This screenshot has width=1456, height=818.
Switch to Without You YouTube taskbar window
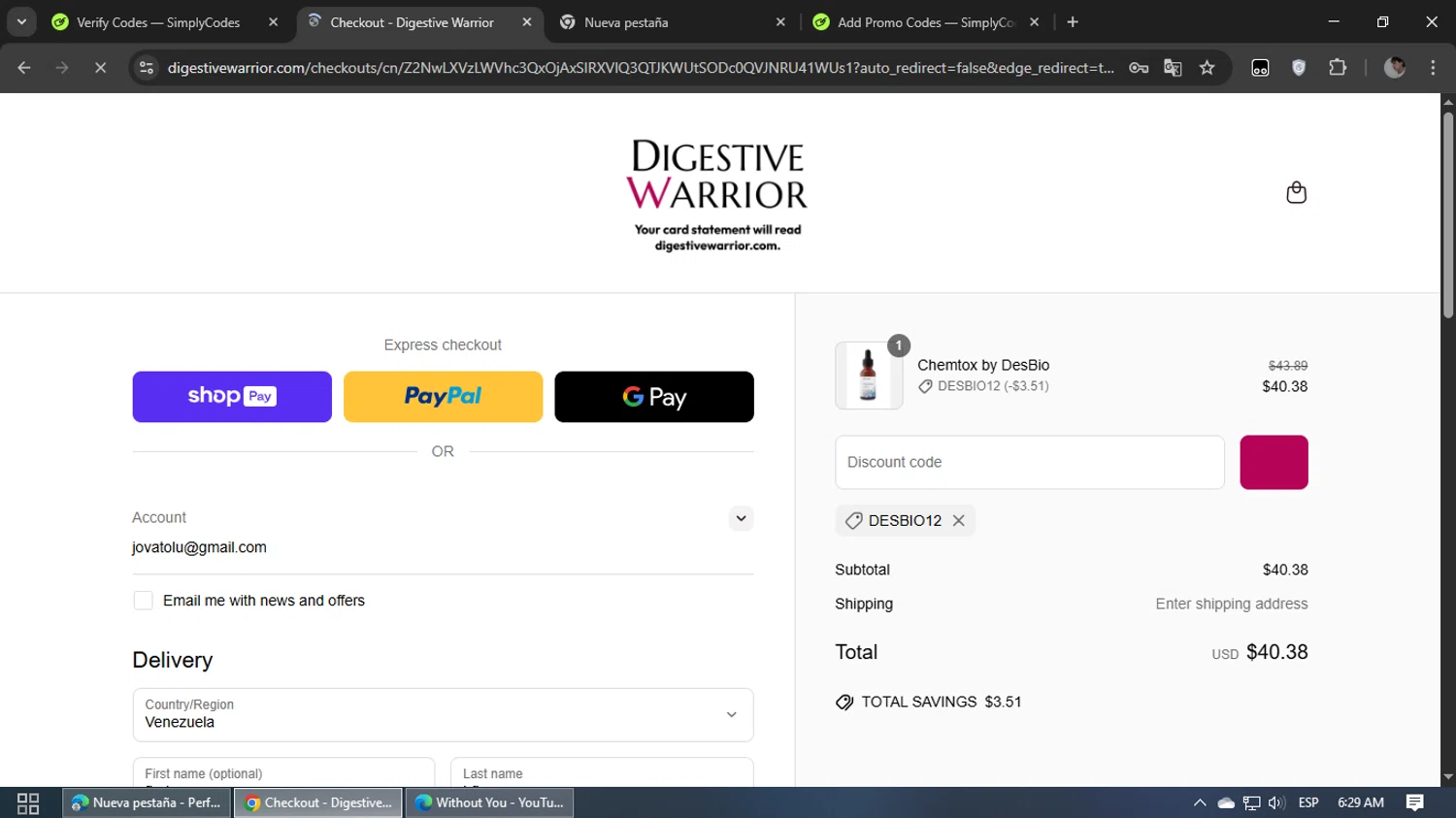click(x=490, y=802)
